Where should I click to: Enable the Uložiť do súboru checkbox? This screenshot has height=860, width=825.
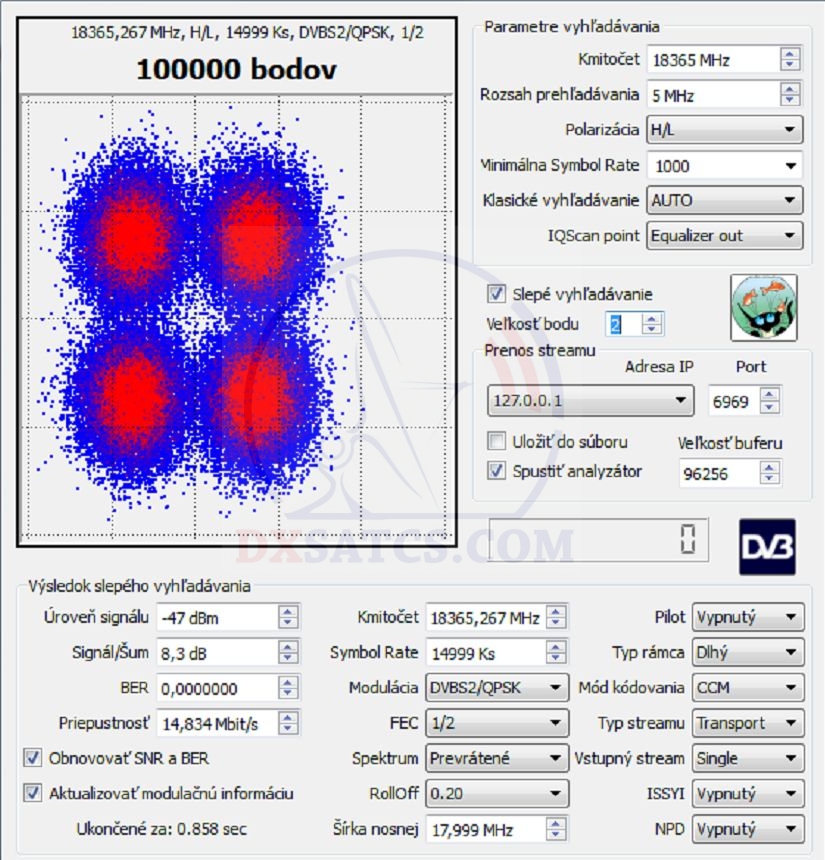496,441
